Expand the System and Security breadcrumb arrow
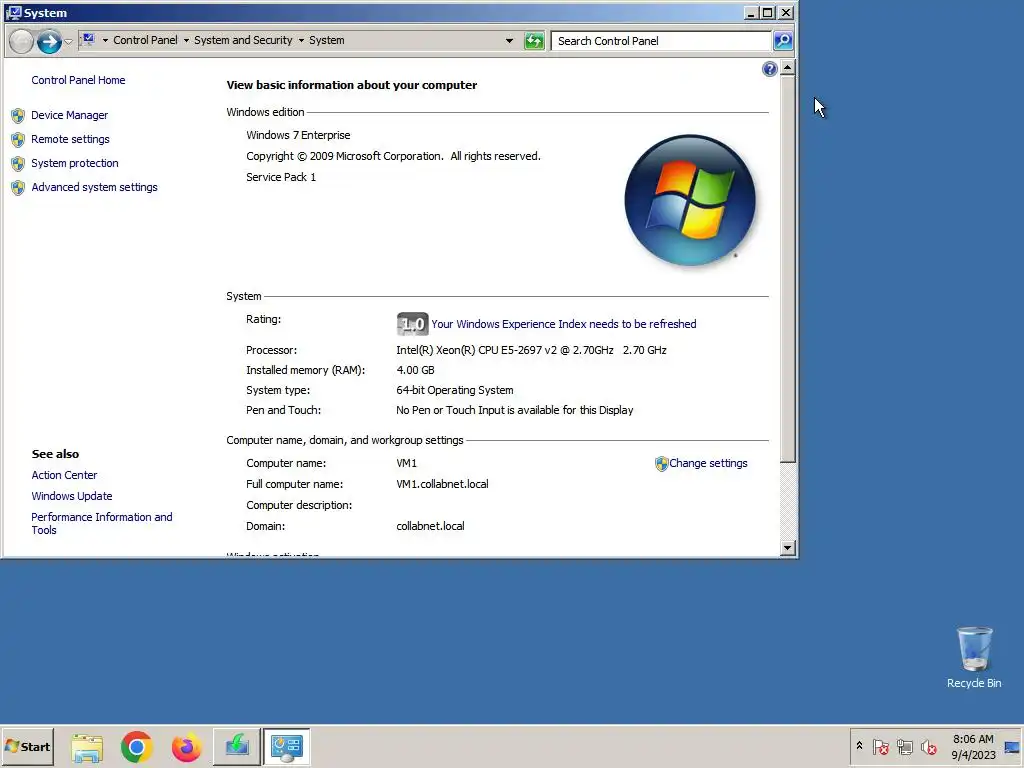This screenshot has height=768, width=1024. click(x=301, y=40)
